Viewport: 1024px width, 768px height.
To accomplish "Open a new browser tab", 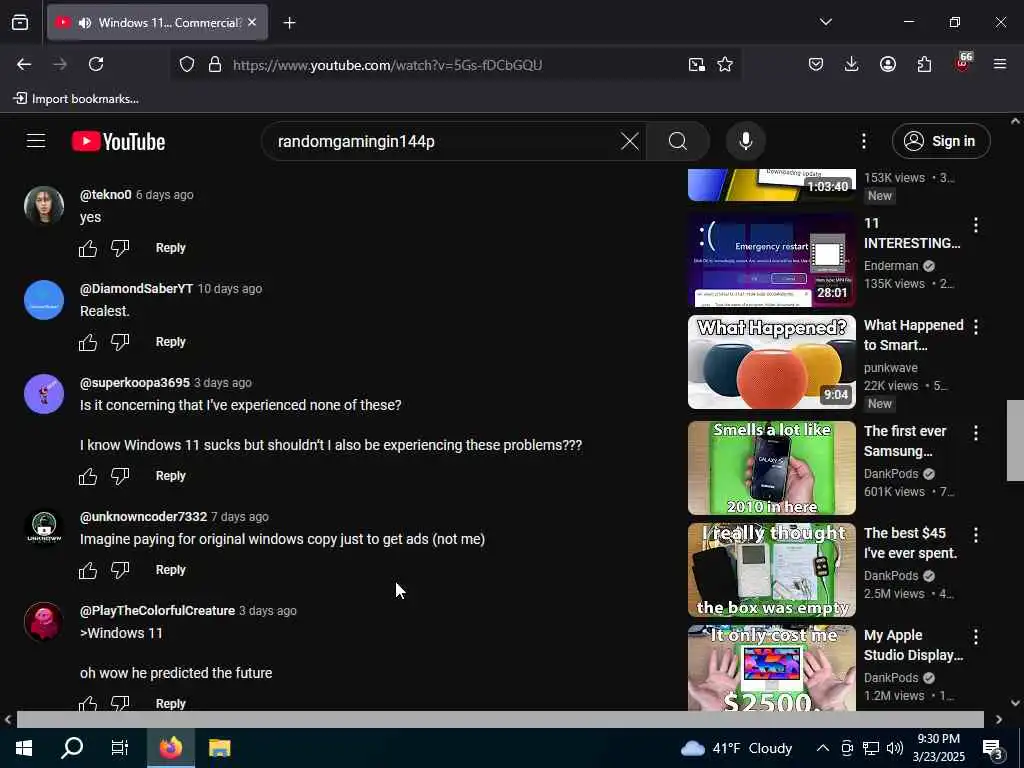I will click(289, 23).
